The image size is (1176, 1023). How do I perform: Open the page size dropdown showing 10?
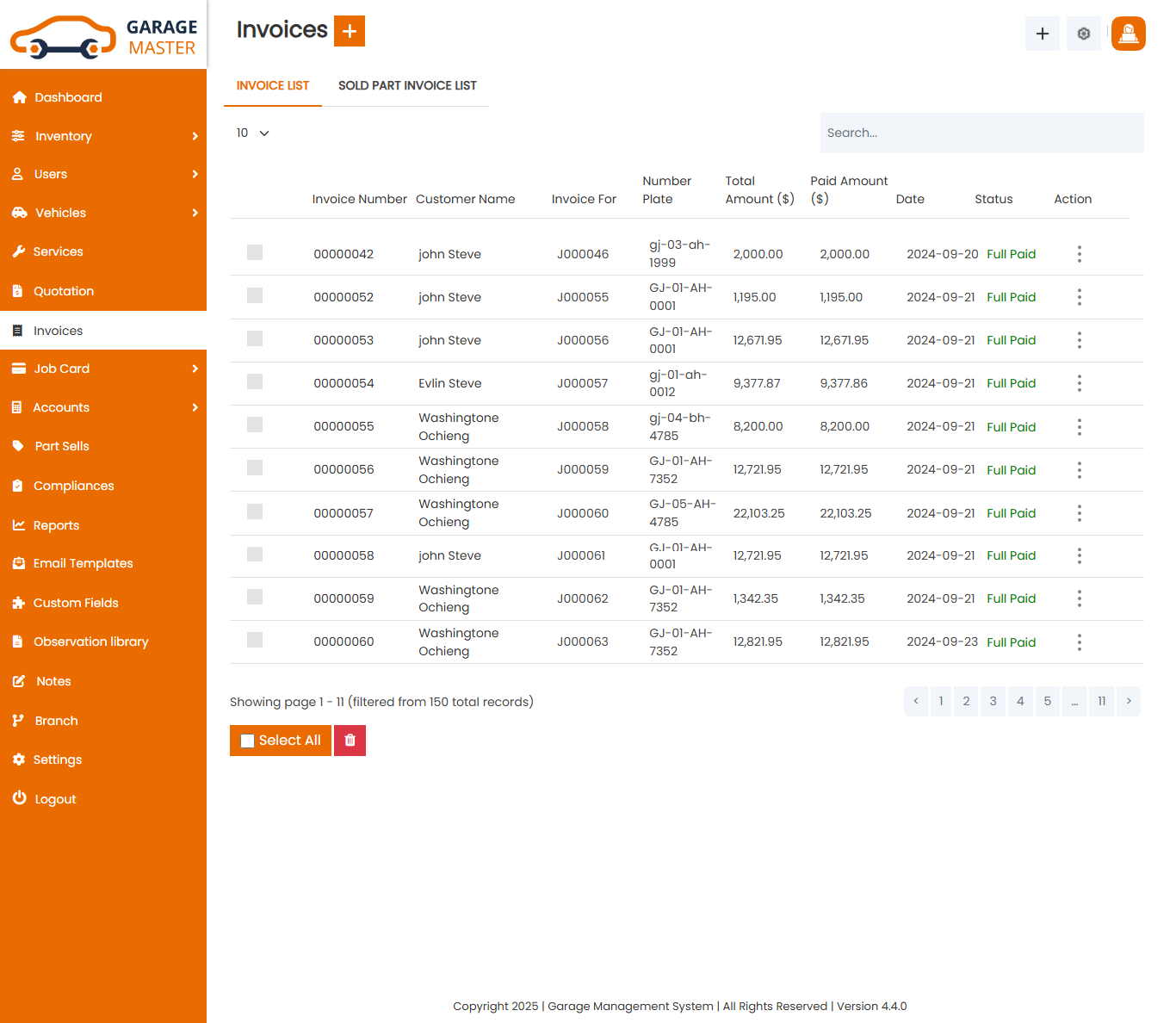(x=252, y=133)
